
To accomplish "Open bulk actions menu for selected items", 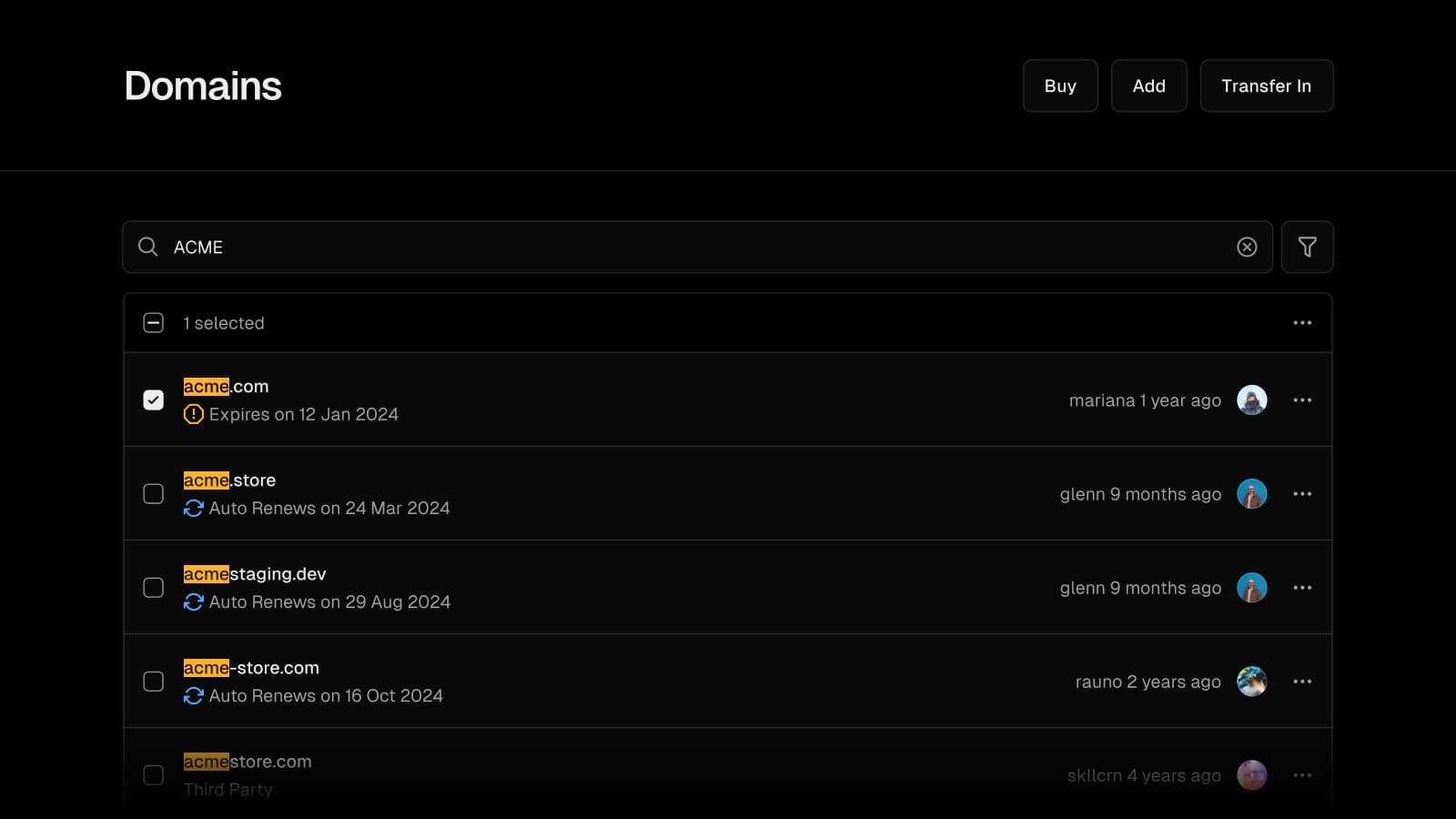I will [1302, 323].
